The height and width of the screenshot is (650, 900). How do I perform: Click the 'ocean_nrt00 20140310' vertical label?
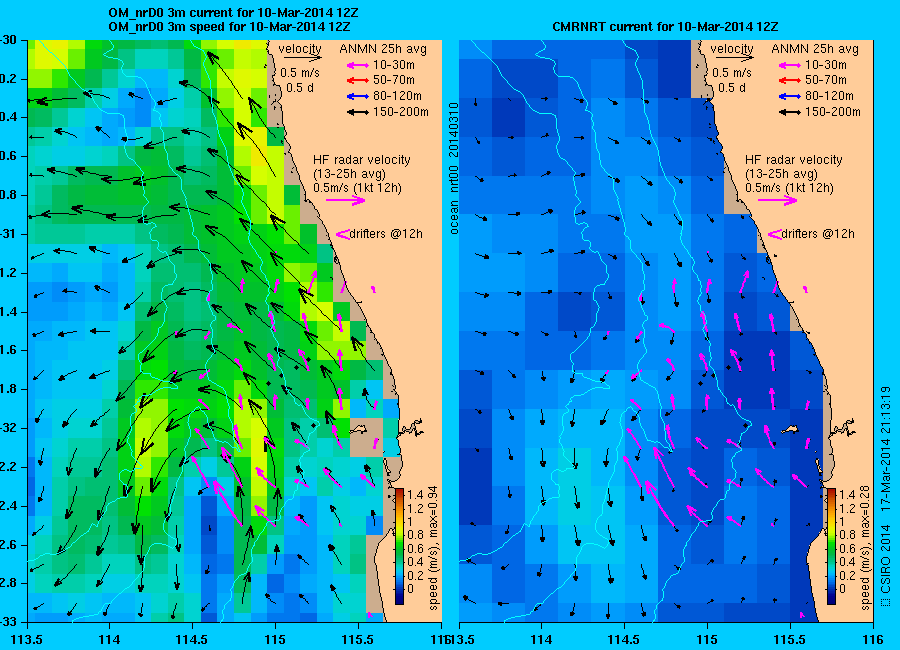(453, 168)
